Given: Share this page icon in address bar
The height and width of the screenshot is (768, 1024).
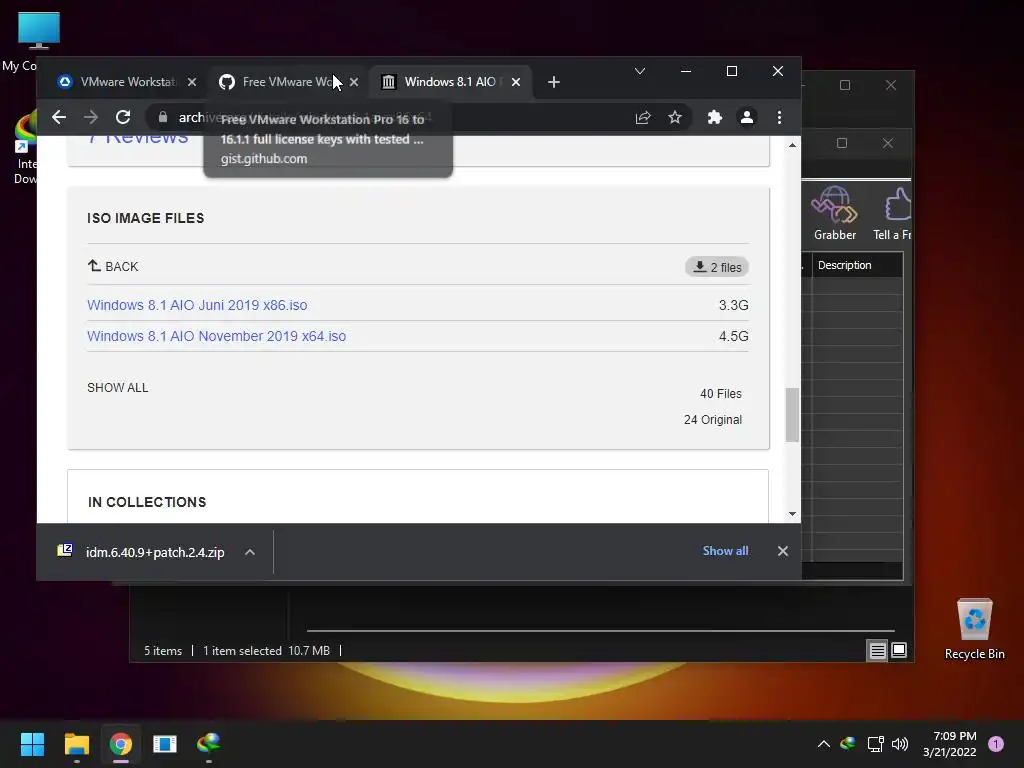Looking at the screenshot, I should [x=643, y=117].
